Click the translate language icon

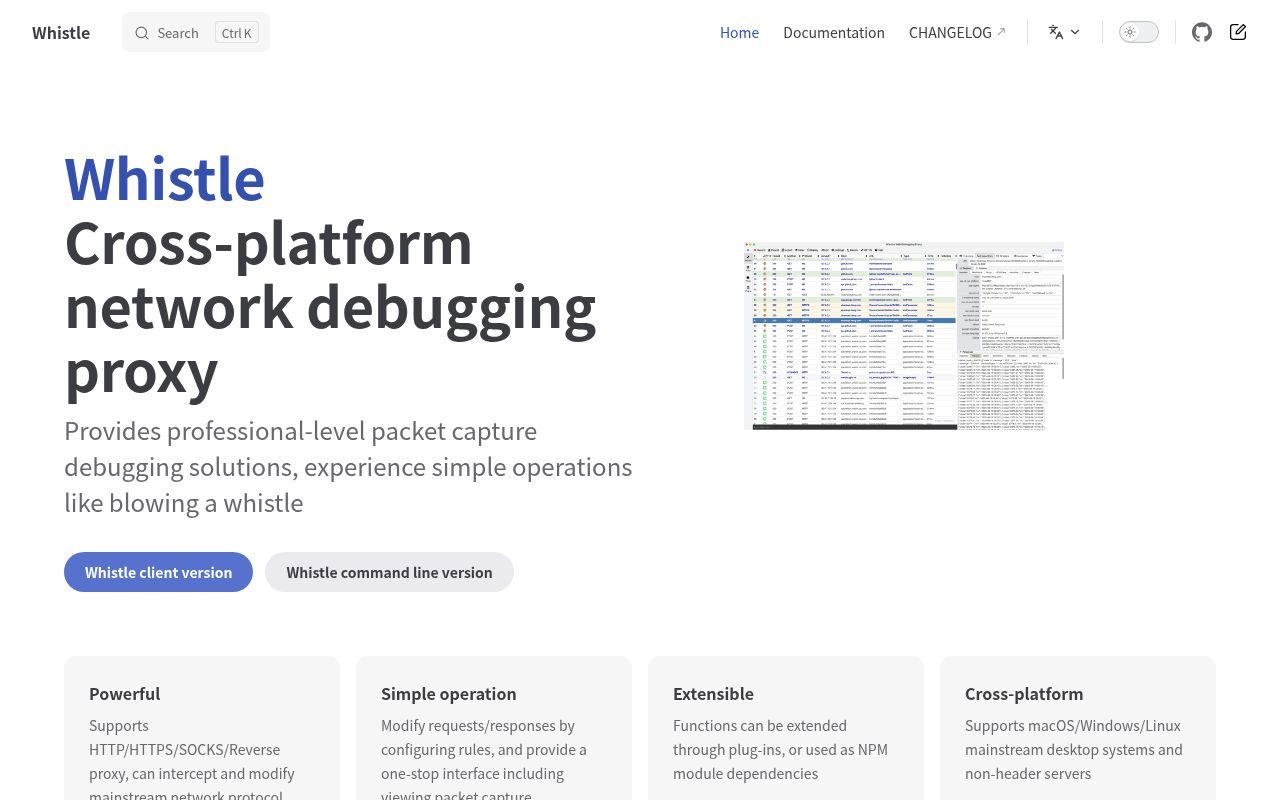(1056, 32)
